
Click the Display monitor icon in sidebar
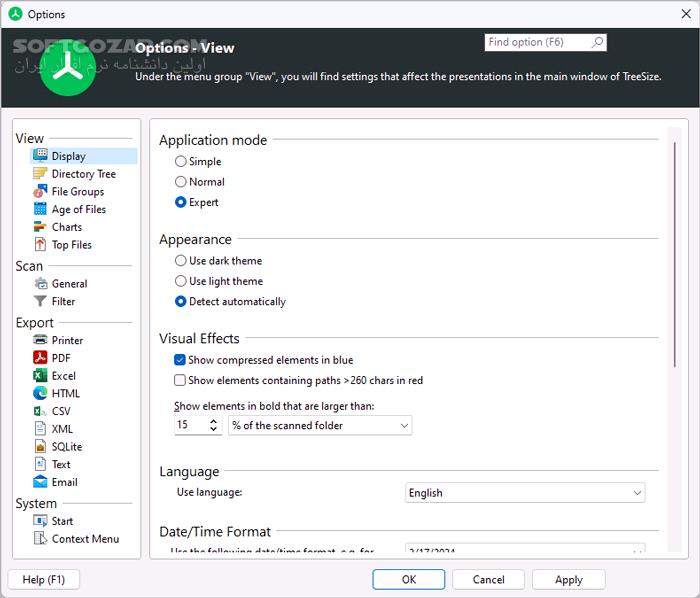point(40,156)
